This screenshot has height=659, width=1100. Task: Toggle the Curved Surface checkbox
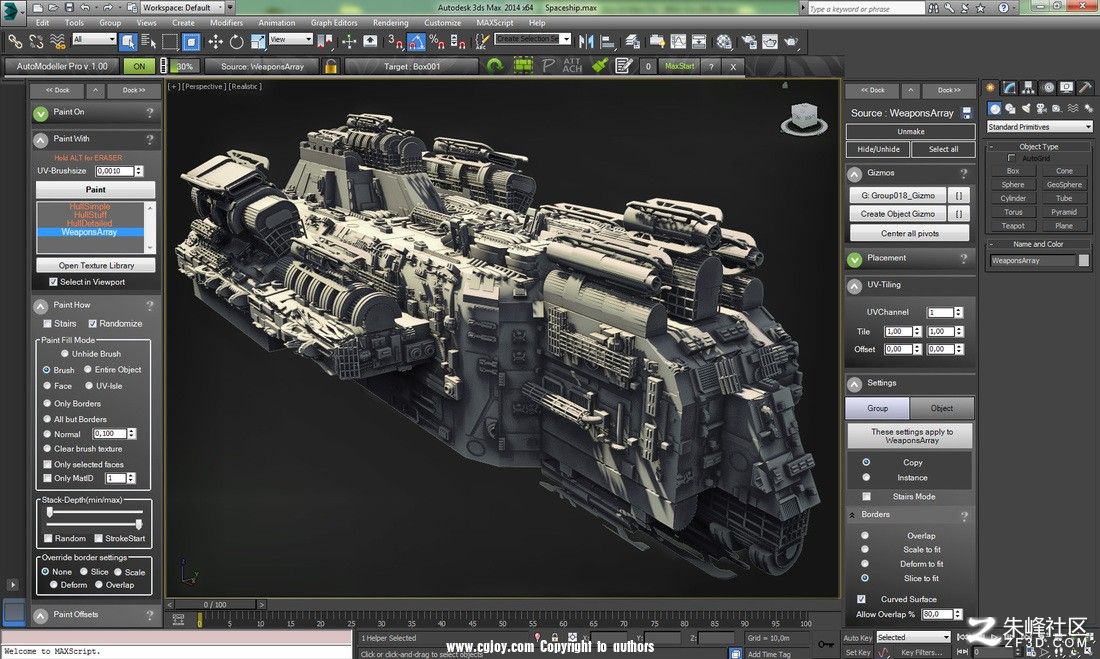861,599
